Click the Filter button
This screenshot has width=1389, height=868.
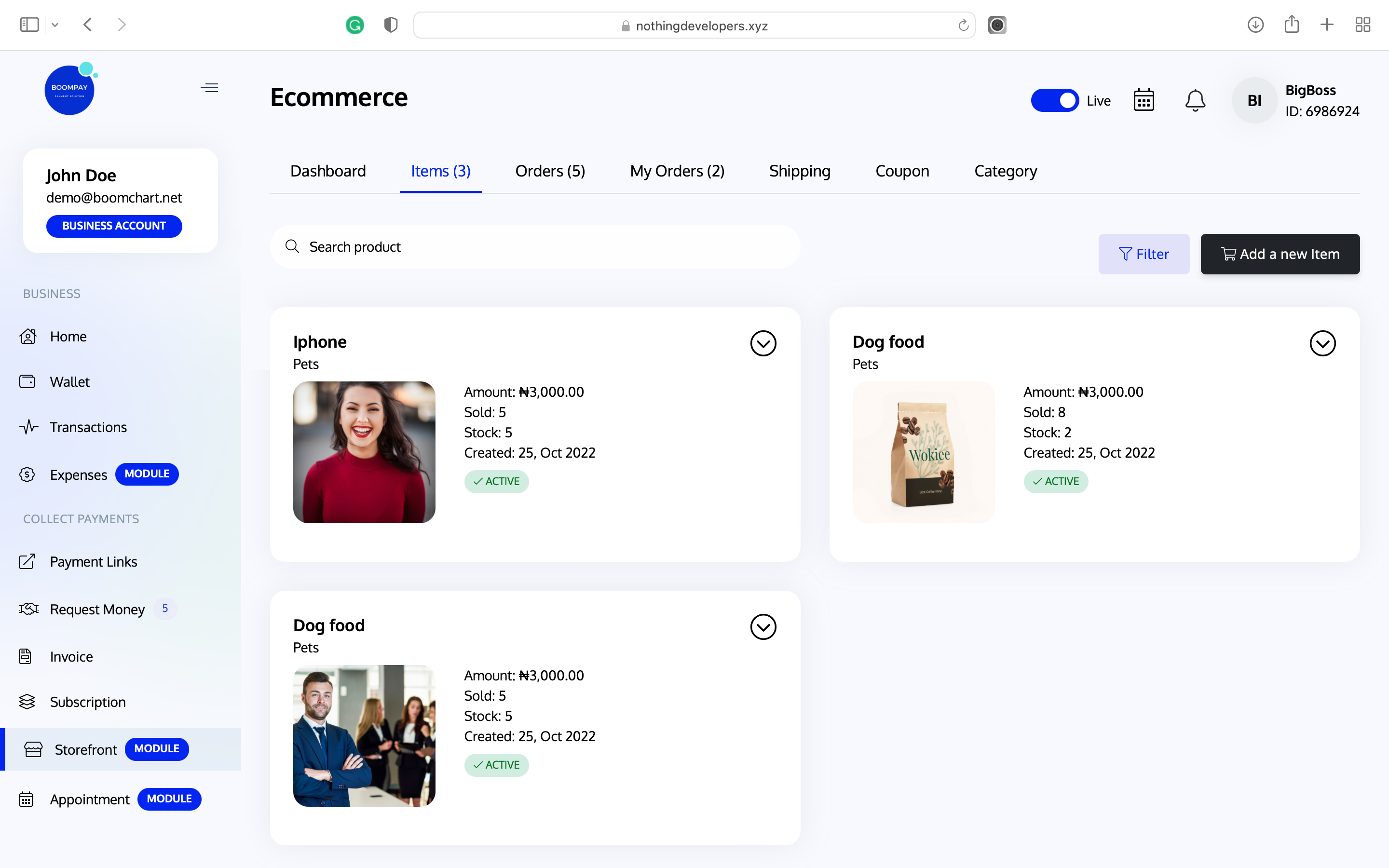[1143, 253]
